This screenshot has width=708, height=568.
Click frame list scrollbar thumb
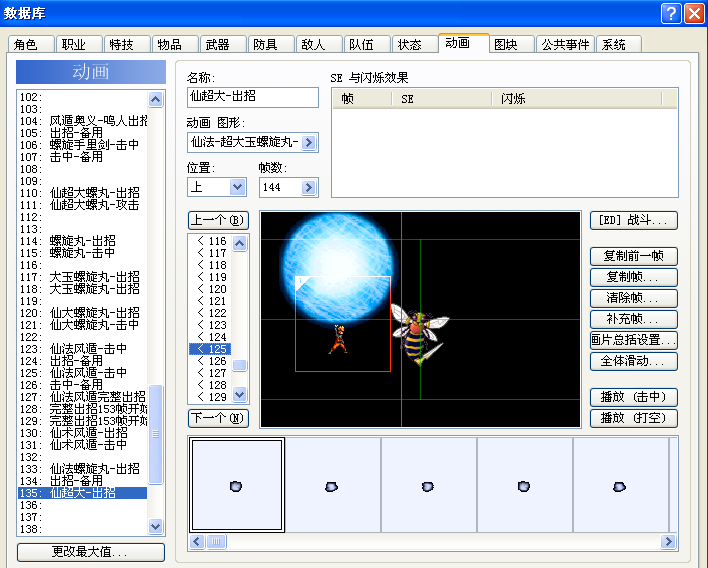(240, 365)
